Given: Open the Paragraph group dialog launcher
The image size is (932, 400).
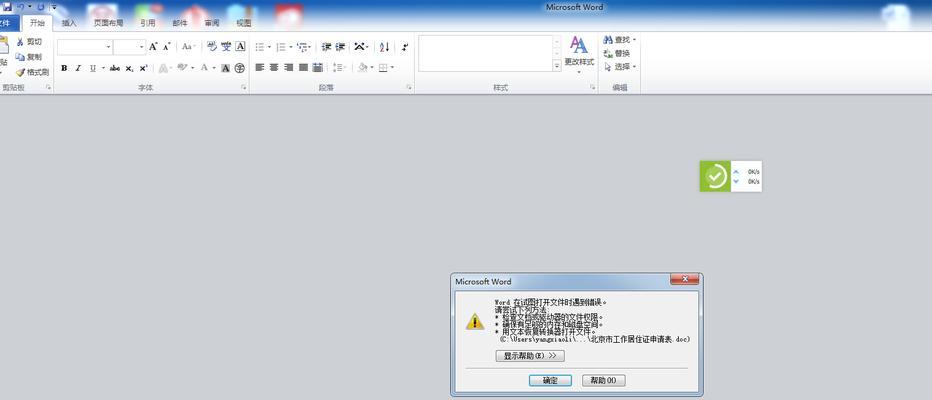Looking at the screenshot, I should pos(409,87).
